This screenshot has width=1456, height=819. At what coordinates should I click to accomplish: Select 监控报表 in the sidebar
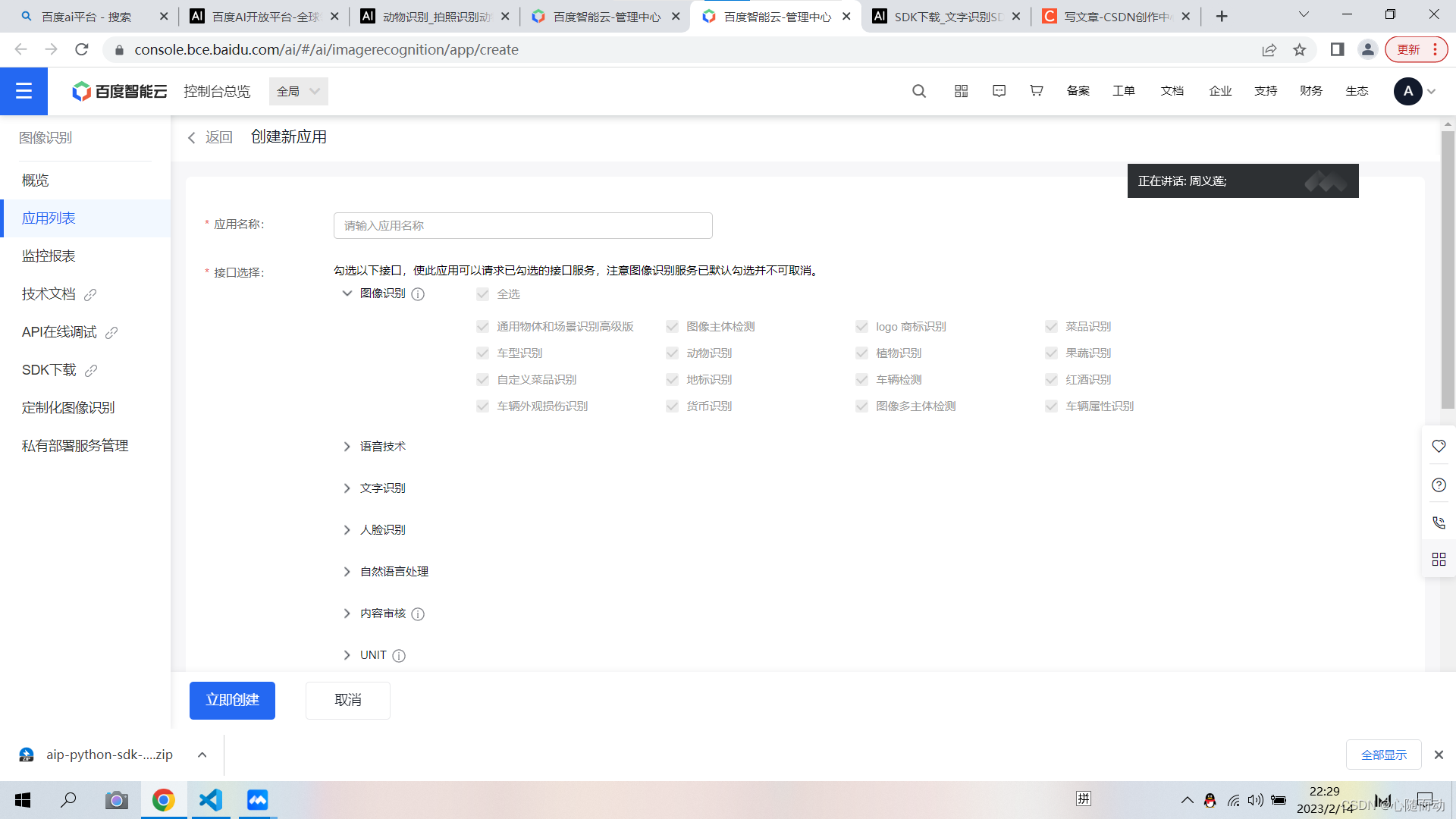point(85,256)
